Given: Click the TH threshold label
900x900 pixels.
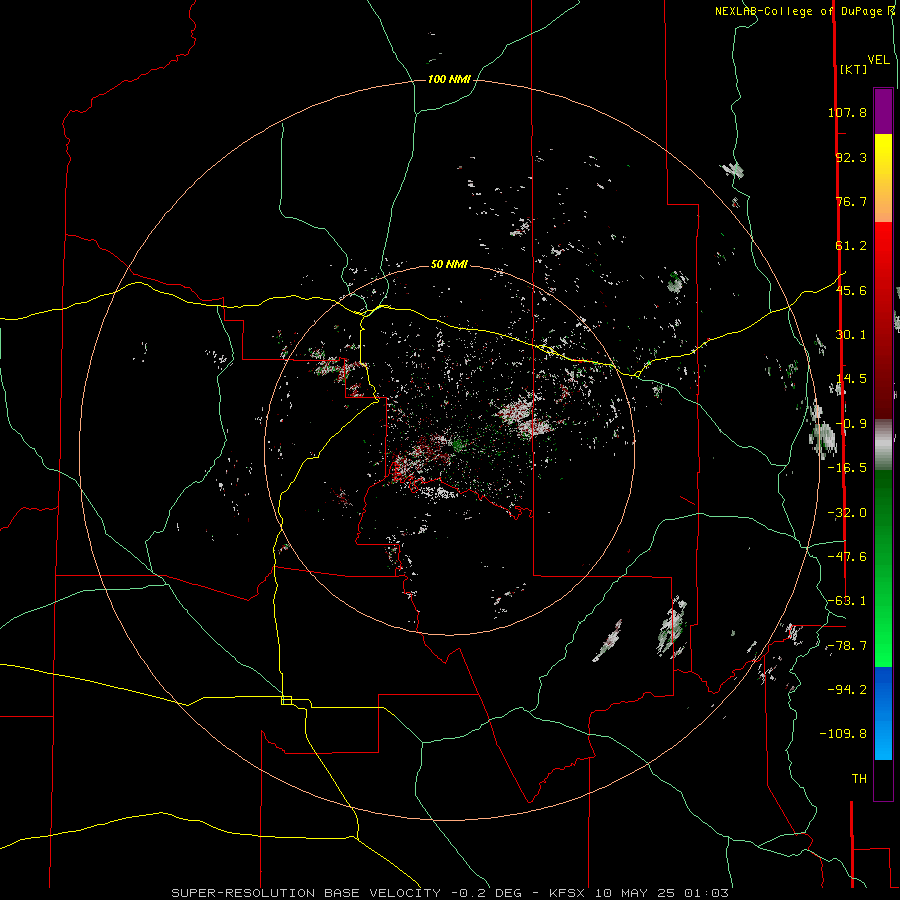Looking at the screenshot, I should pyautogui.click(x=859, y=779).
